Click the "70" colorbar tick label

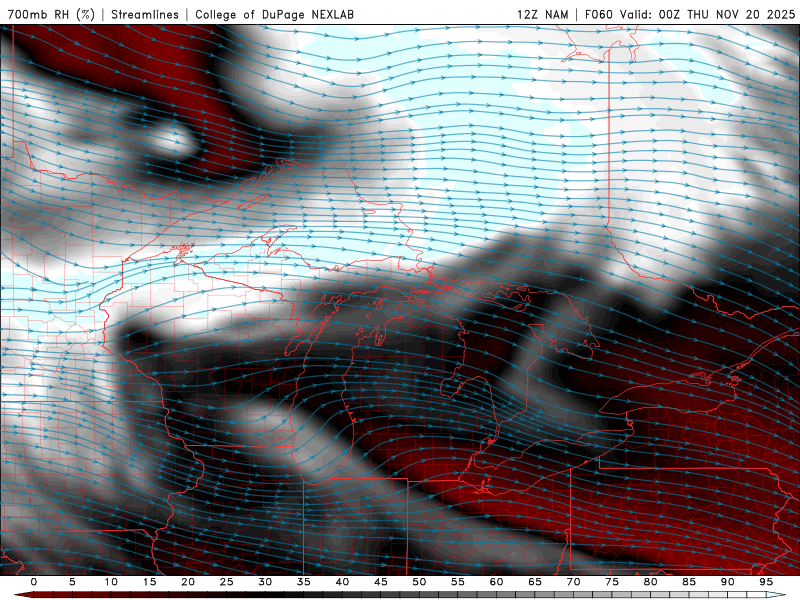[573, 582]
